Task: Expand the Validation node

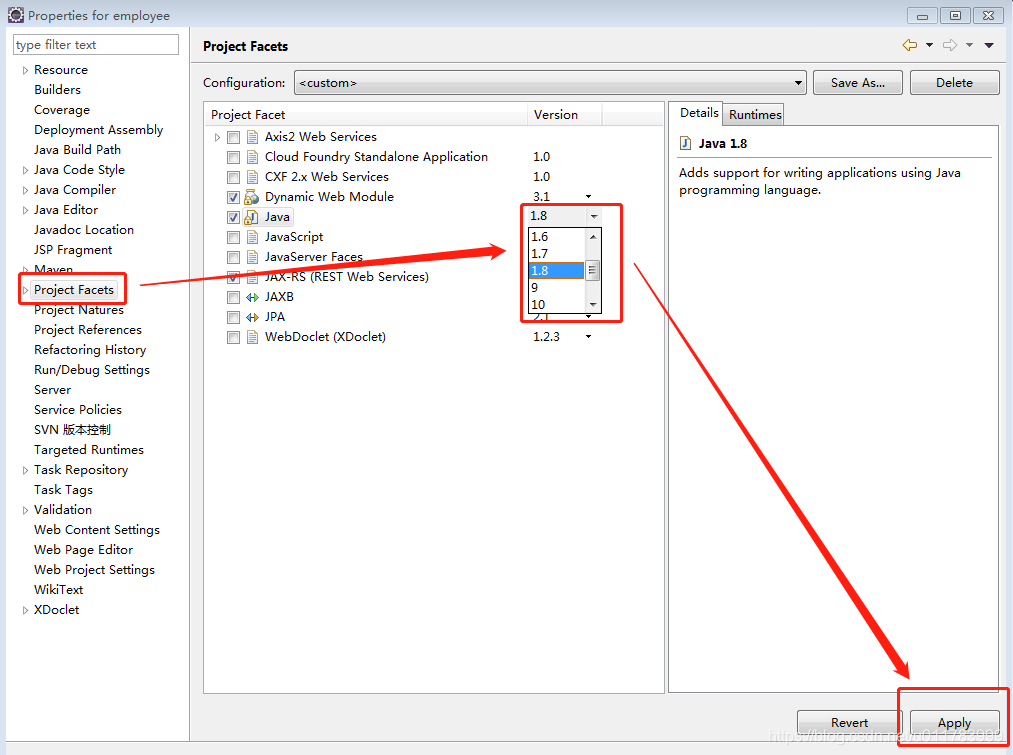Action: (25, 511)
